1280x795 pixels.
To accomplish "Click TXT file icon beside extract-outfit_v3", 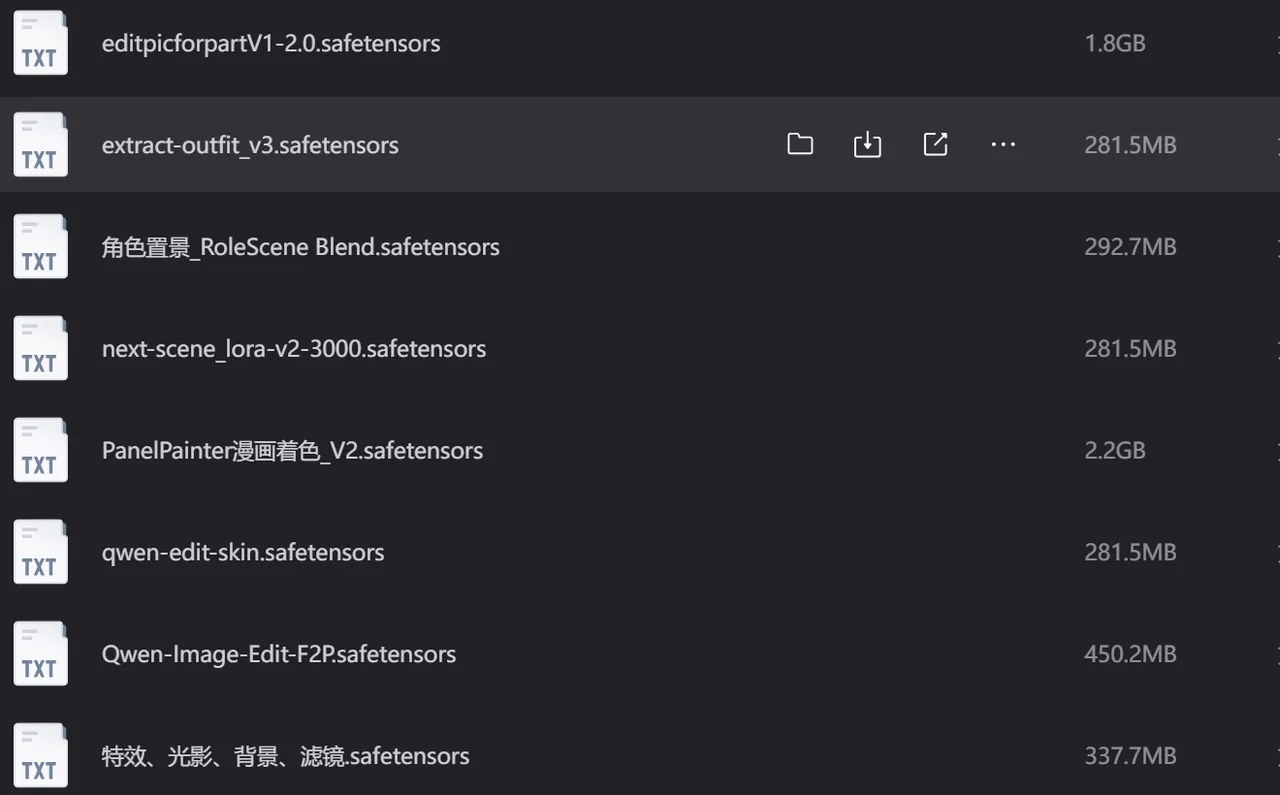I will click(x=40, y=145).
